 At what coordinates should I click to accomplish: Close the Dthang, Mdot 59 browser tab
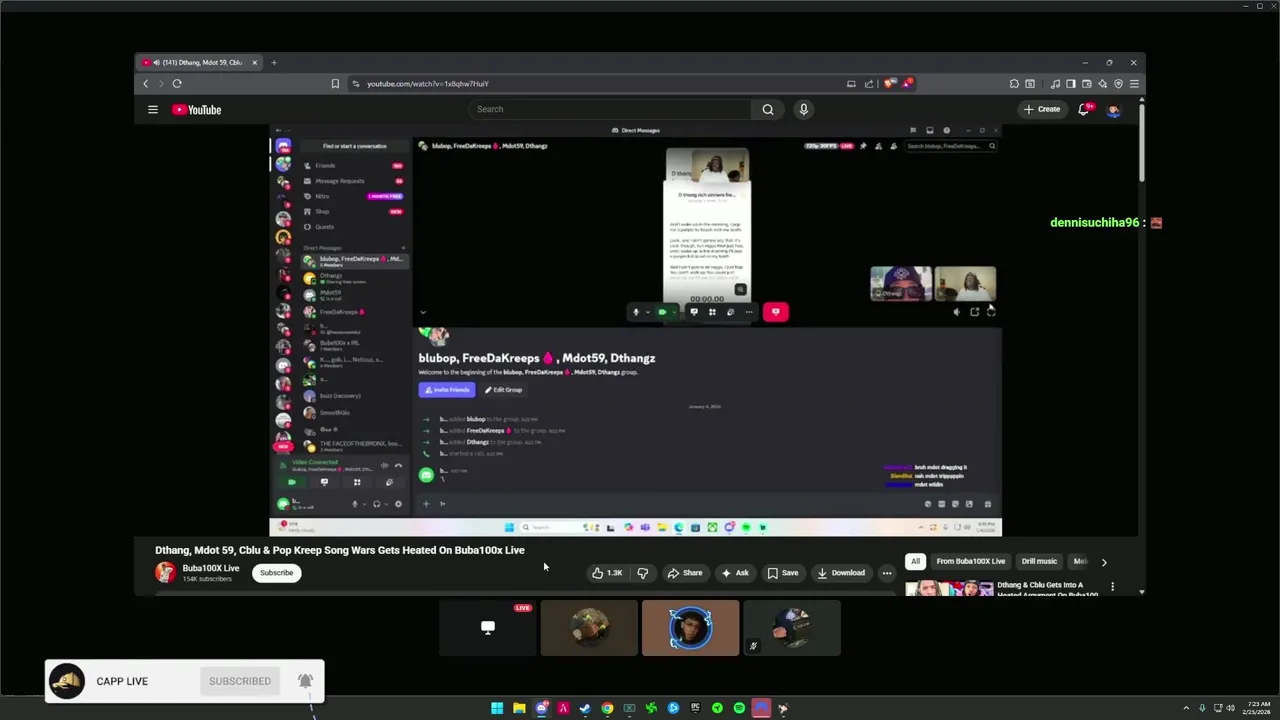tap(254, 62)
